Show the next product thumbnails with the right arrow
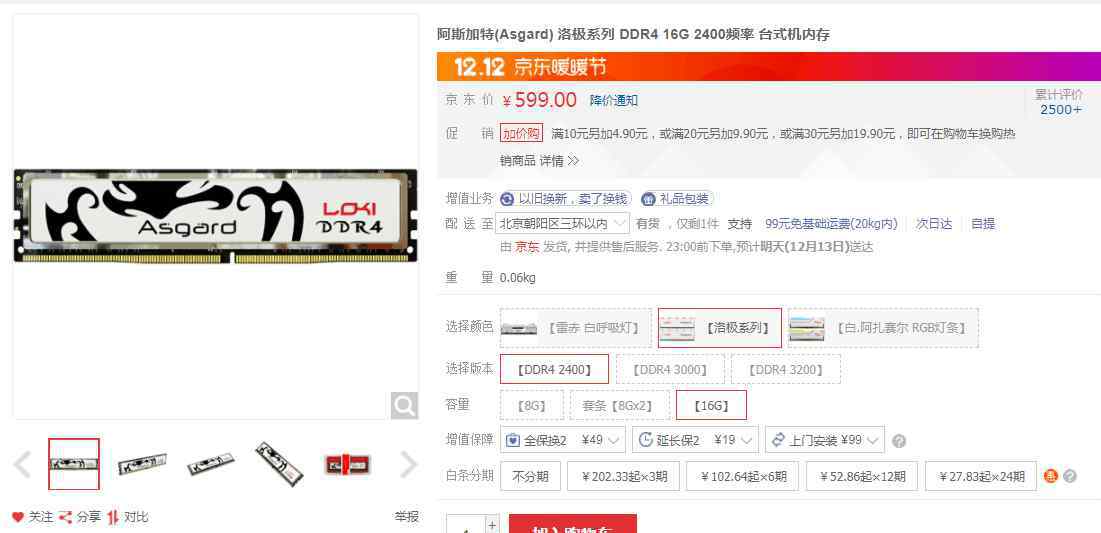 coord(408,464)
